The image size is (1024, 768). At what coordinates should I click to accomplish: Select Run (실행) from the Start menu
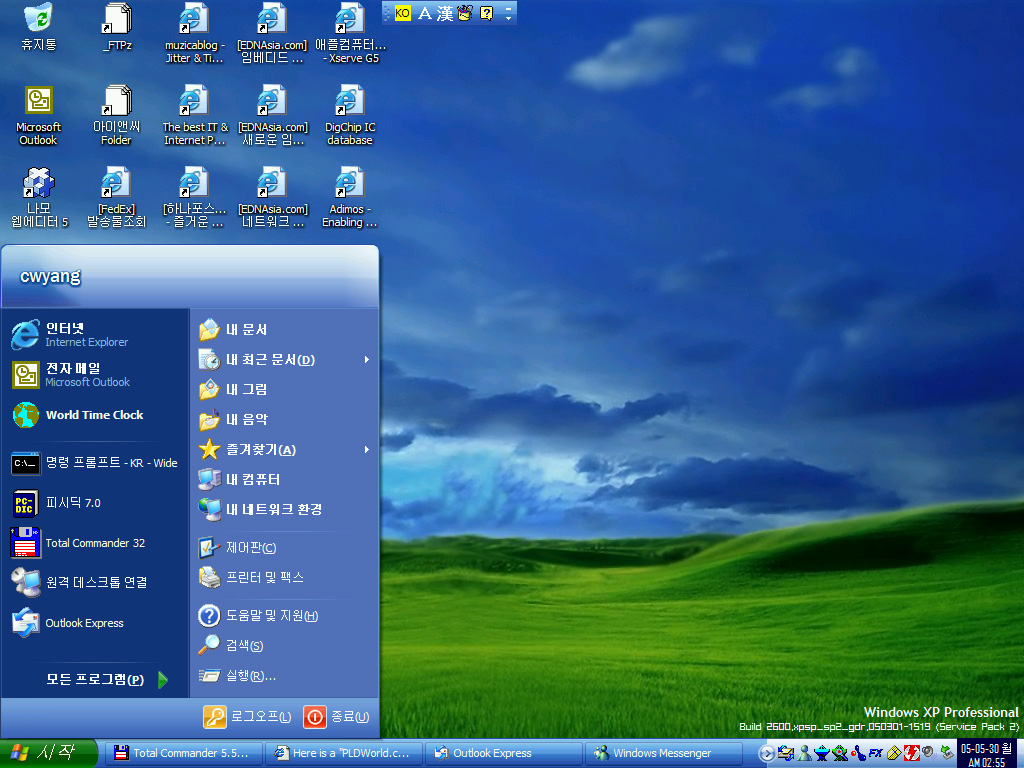point(250,676)
